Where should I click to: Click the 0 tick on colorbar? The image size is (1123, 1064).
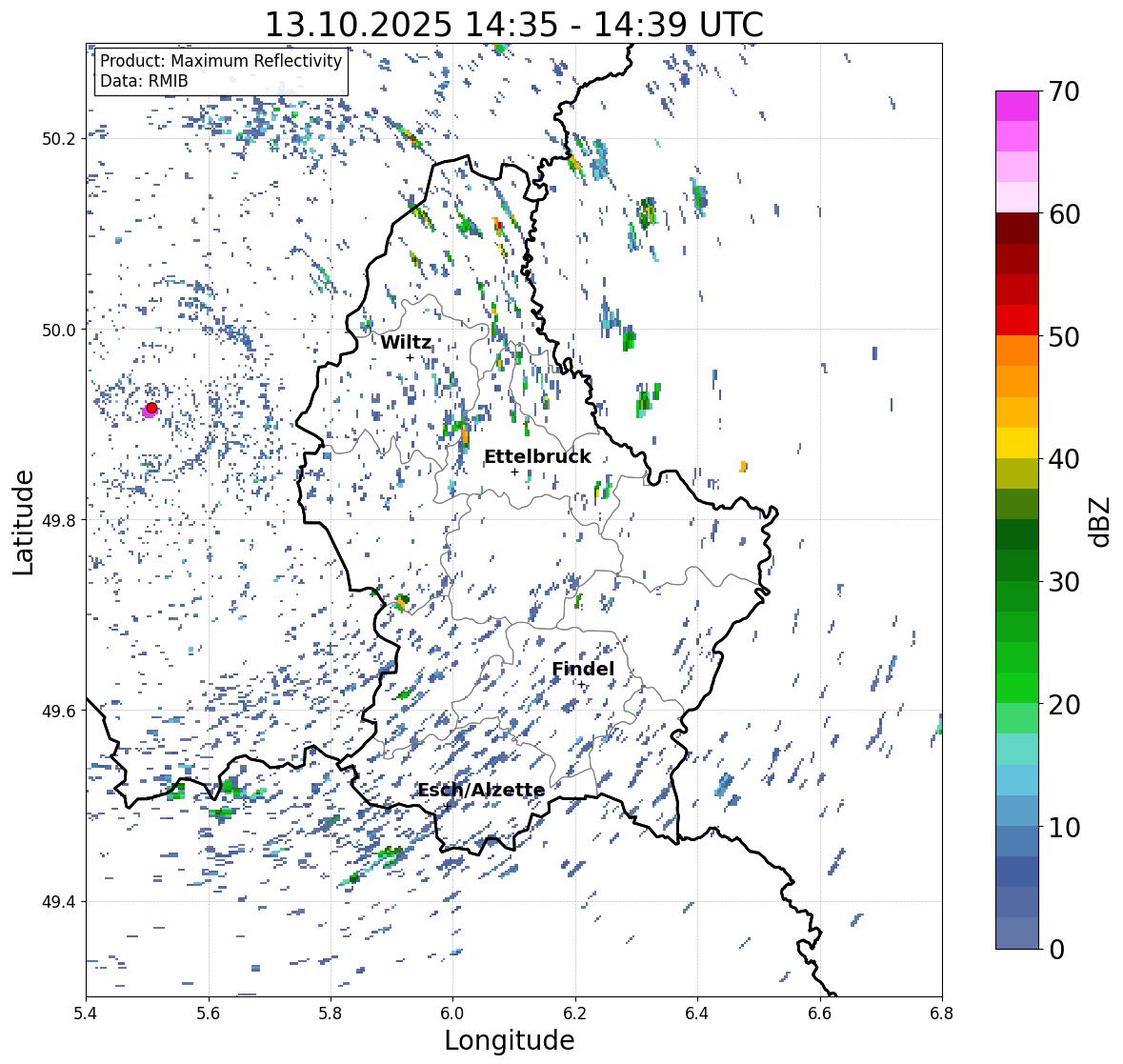1056,950
